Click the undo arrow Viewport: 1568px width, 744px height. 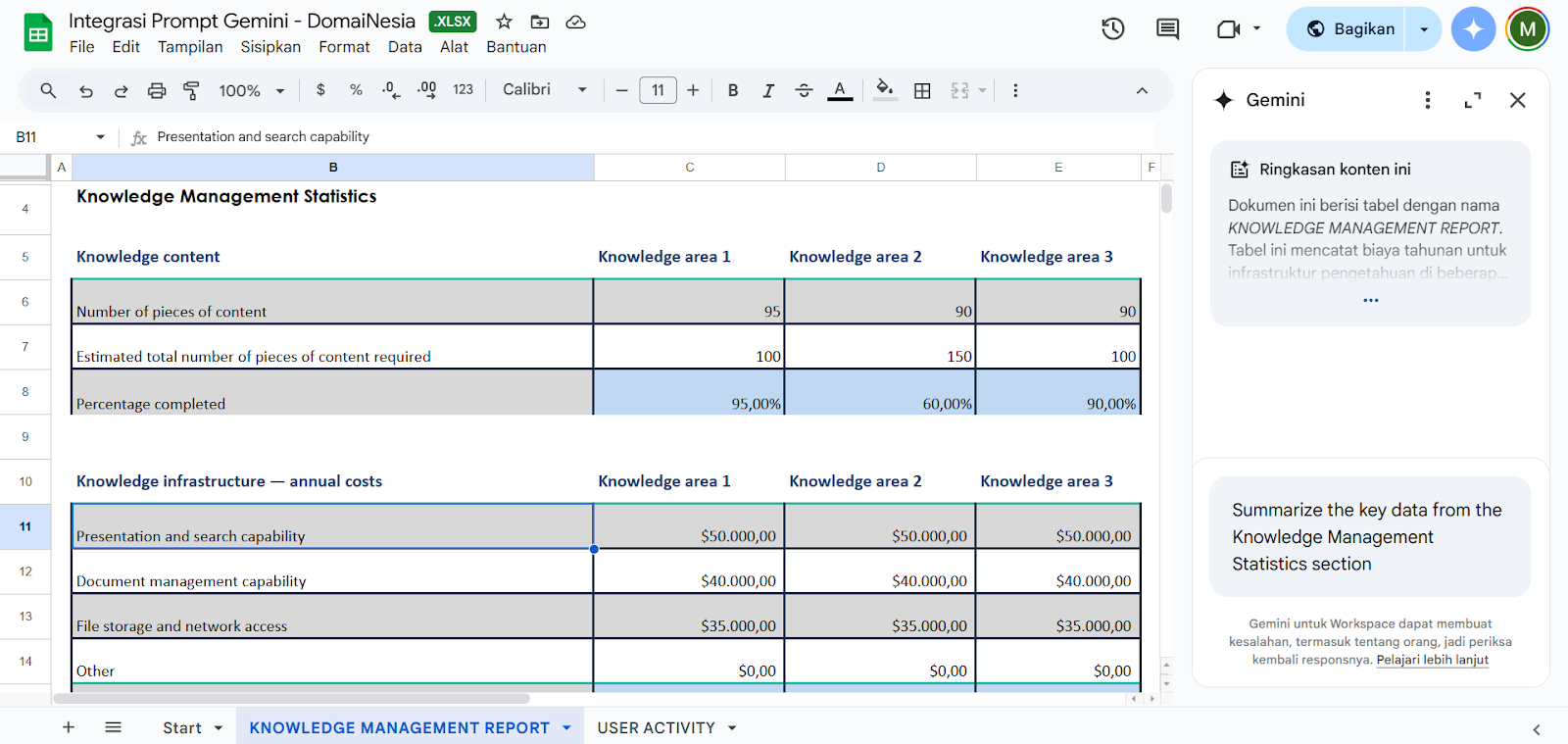tap(86, 91)
